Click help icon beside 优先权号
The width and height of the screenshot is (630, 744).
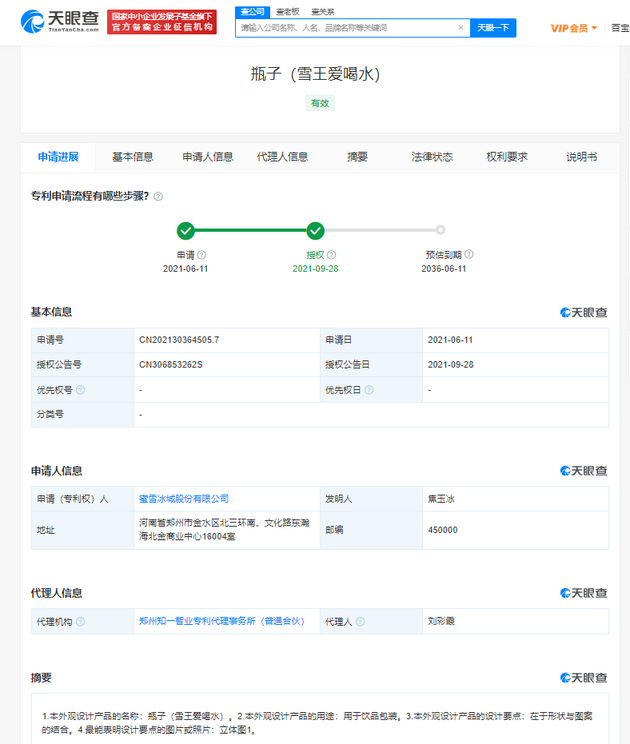click(x=81, y=390)
